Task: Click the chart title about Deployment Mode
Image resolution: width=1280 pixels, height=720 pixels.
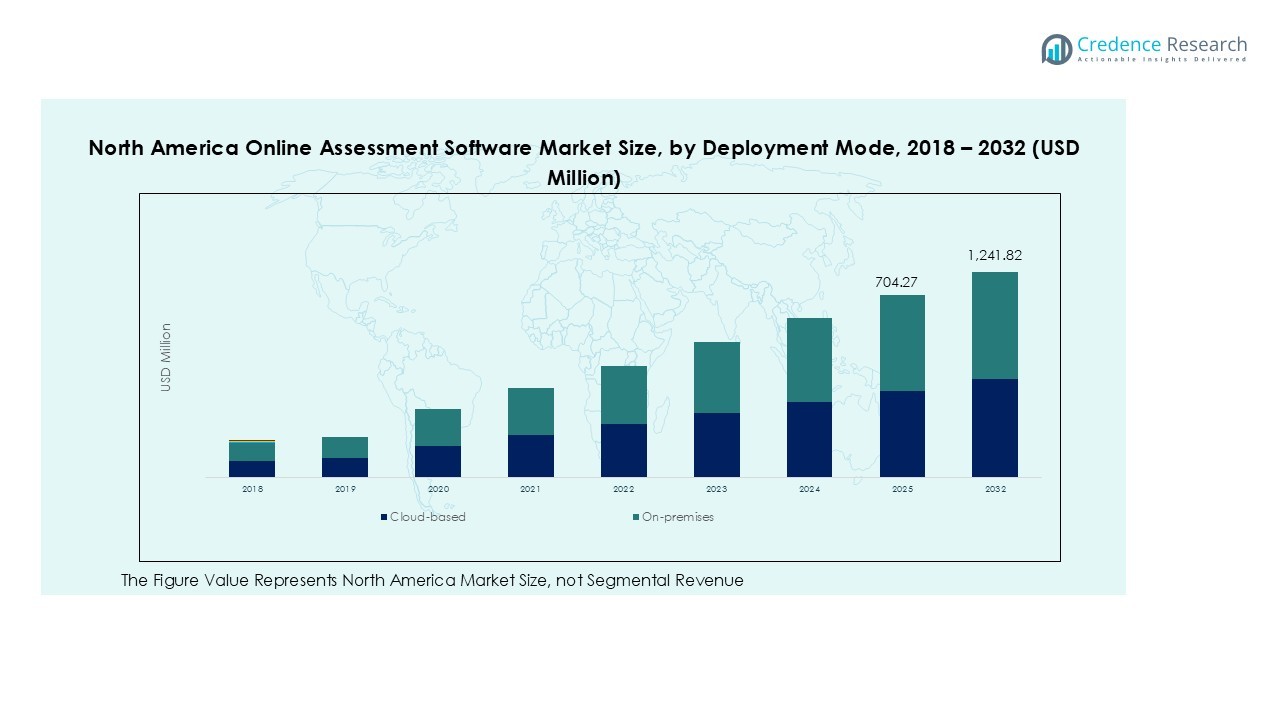Action: 584,162
